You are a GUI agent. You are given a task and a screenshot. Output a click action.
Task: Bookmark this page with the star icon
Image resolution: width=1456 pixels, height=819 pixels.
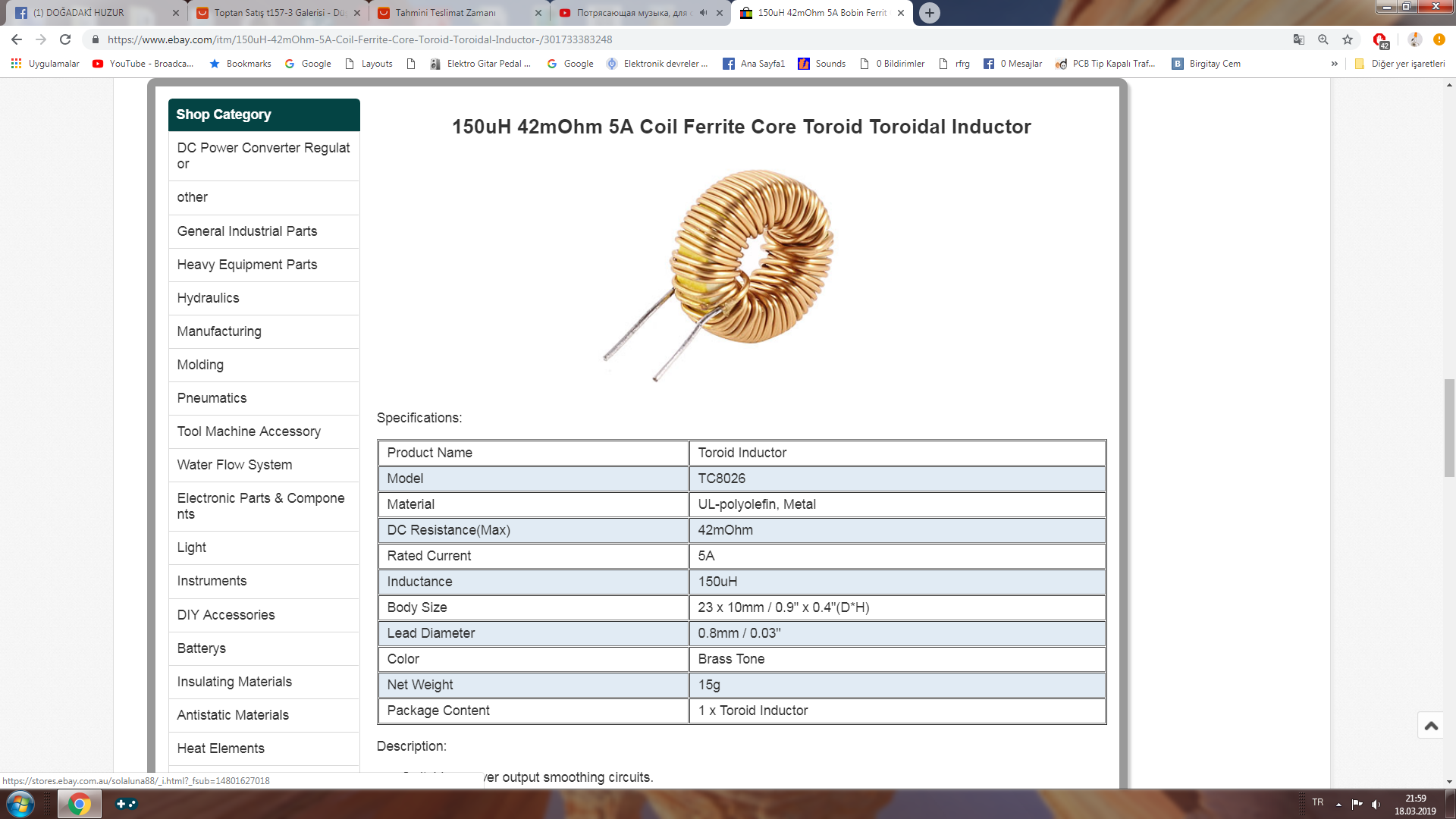click(1348, 39)
